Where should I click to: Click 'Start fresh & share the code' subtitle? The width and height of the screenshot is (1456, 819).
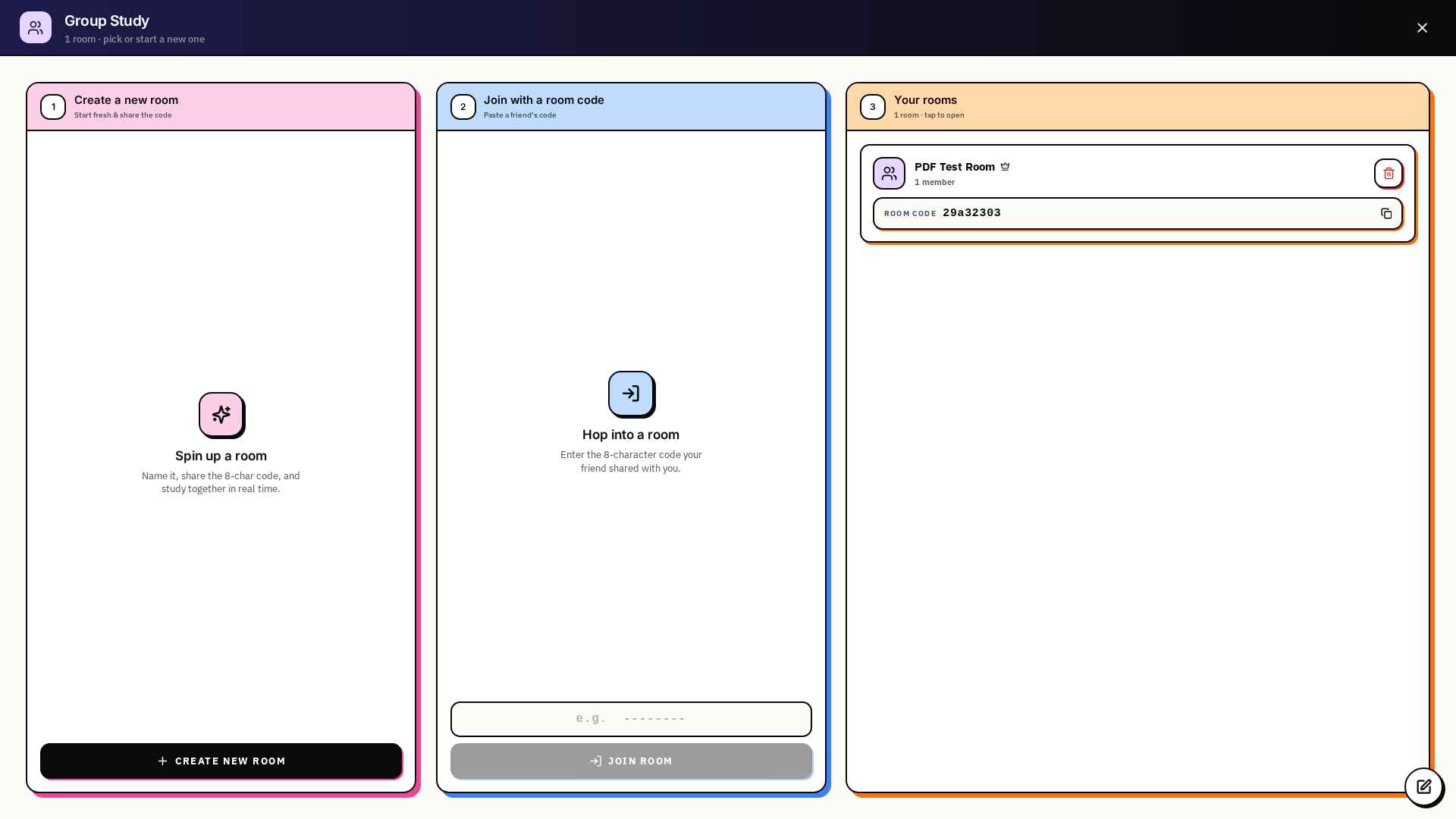pyautogui.click(x=123, y=115)
